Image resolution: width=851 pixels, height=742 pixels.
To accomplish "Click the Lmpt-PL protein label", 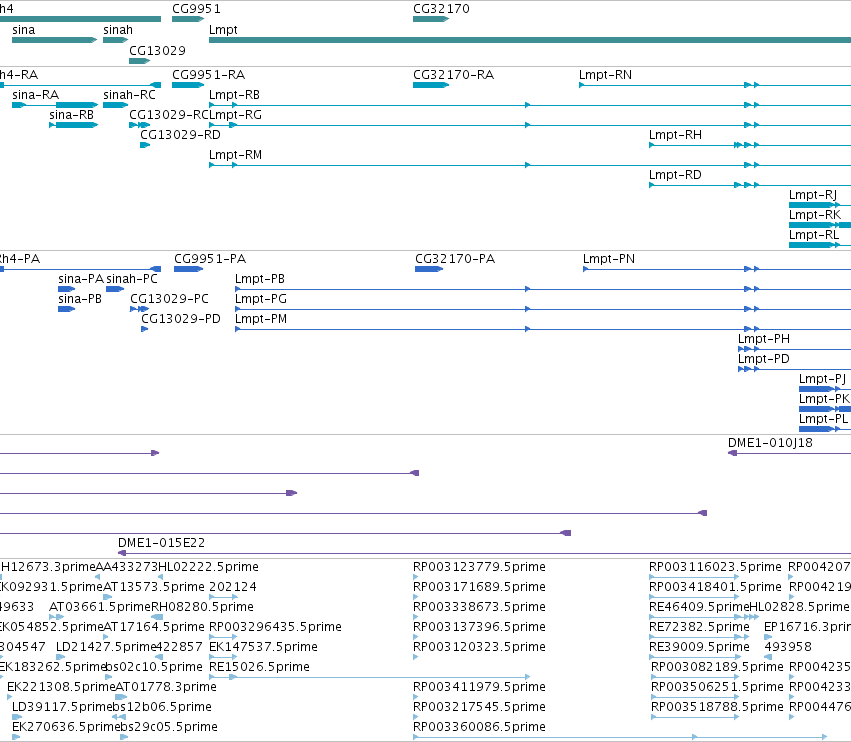I will point(823,419).
